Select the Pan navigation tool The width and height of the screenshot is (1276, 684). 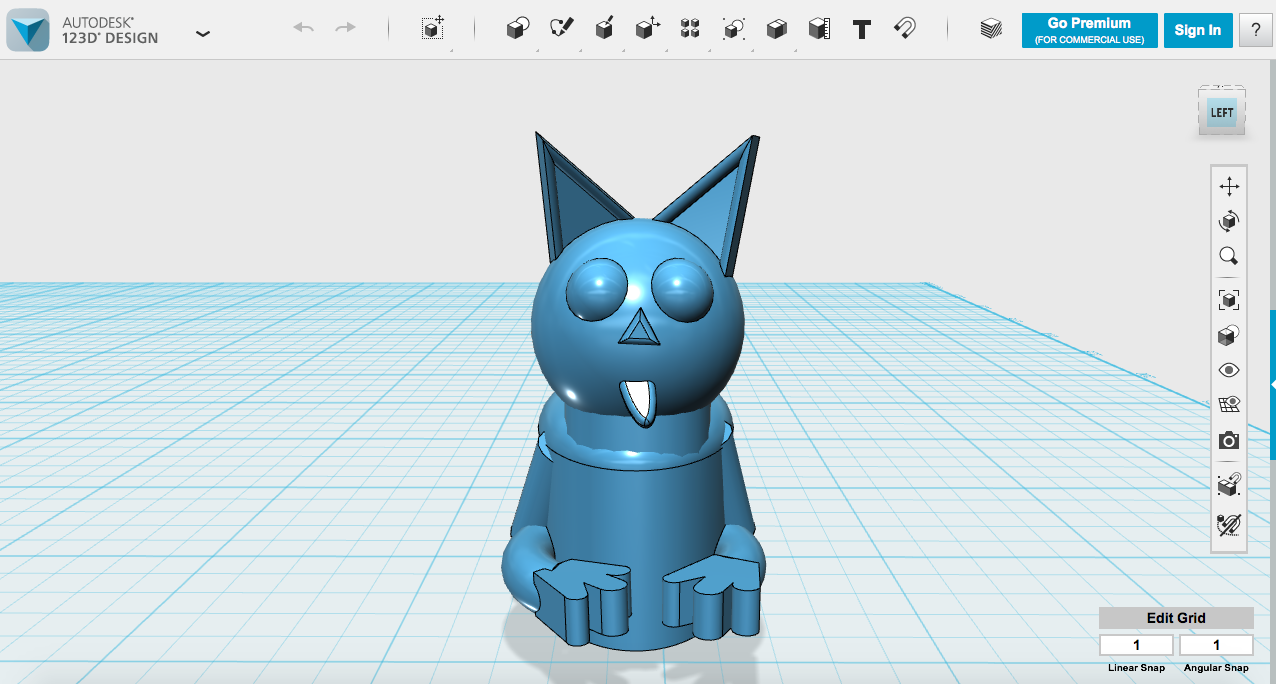coord(1229,186)
